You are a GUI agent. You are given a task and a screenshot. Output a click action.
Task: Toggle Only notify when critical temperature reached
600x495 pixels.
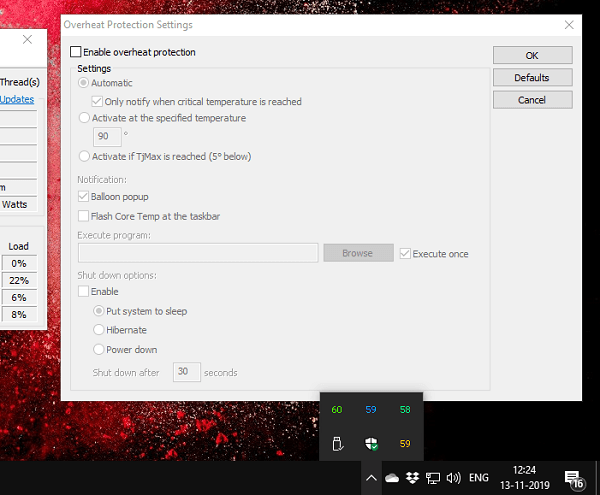97,102
